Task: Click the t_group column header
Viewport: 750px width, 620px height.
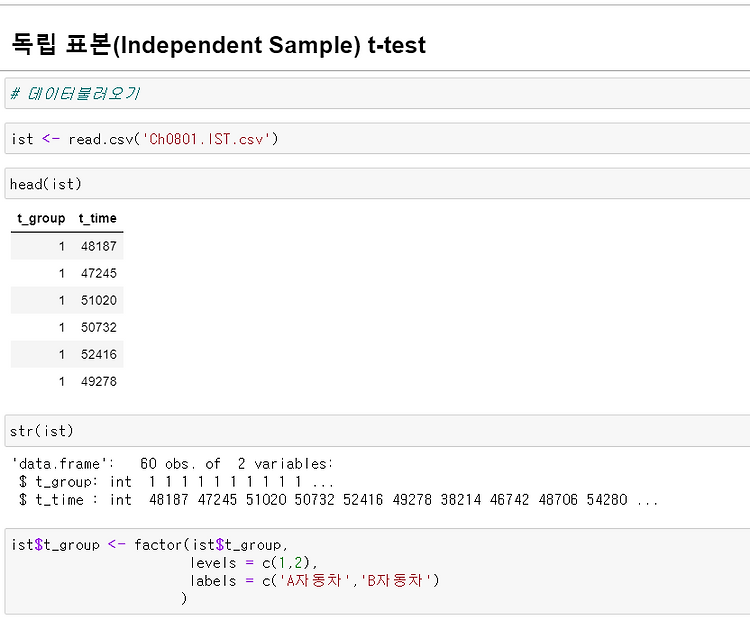Action: pos(41,218)
